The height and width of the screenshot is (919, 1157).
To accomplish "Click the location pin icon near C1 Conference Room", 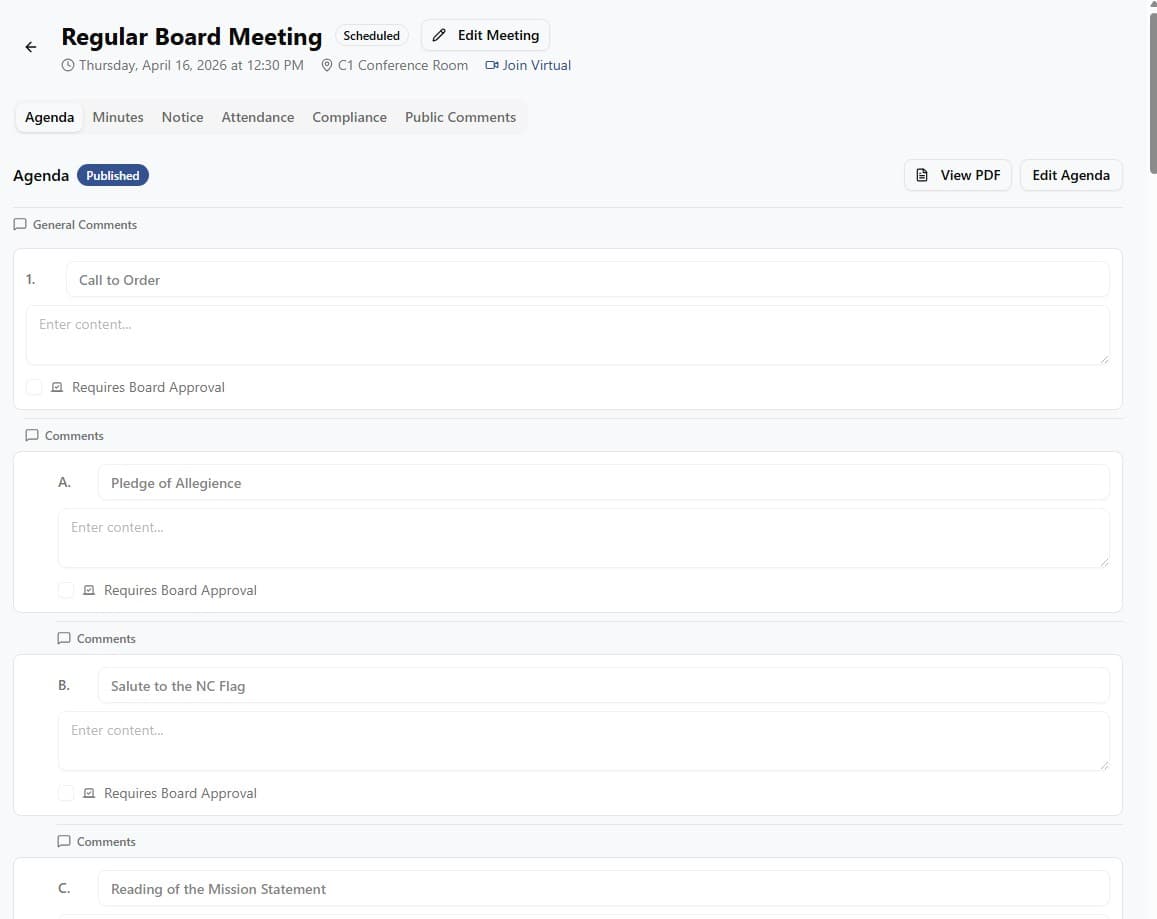I will click(327, 65).
